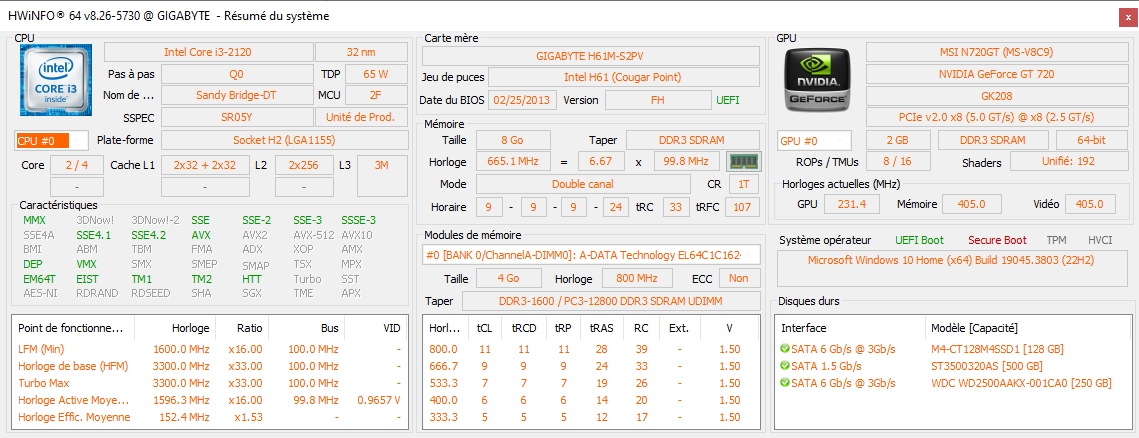Click the tRAS column header

point(603,328)
